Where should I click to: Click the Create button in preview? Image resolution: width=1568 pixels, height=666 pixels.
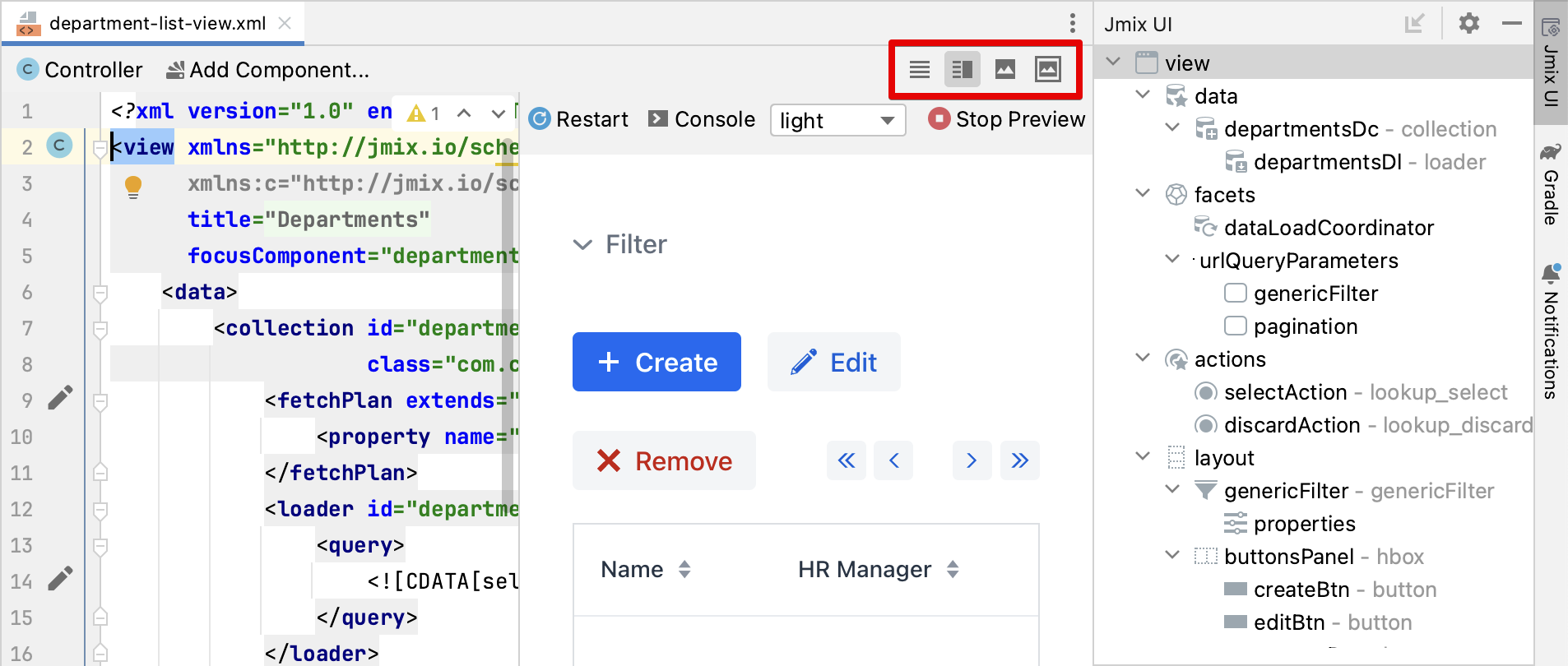656,362
